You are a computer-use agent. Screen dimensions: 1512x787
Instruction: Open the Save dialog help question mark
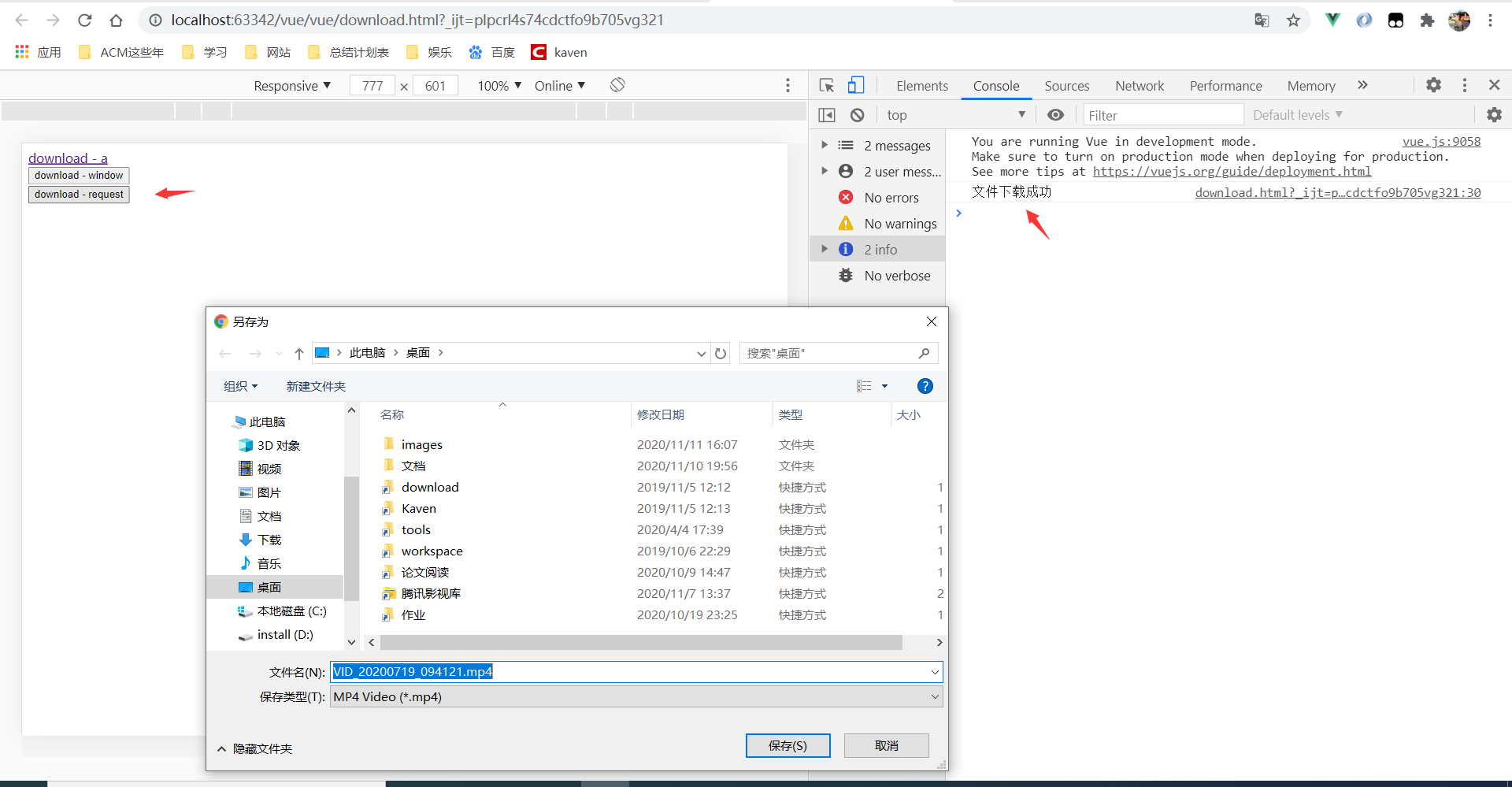click(x=925, y=386)
